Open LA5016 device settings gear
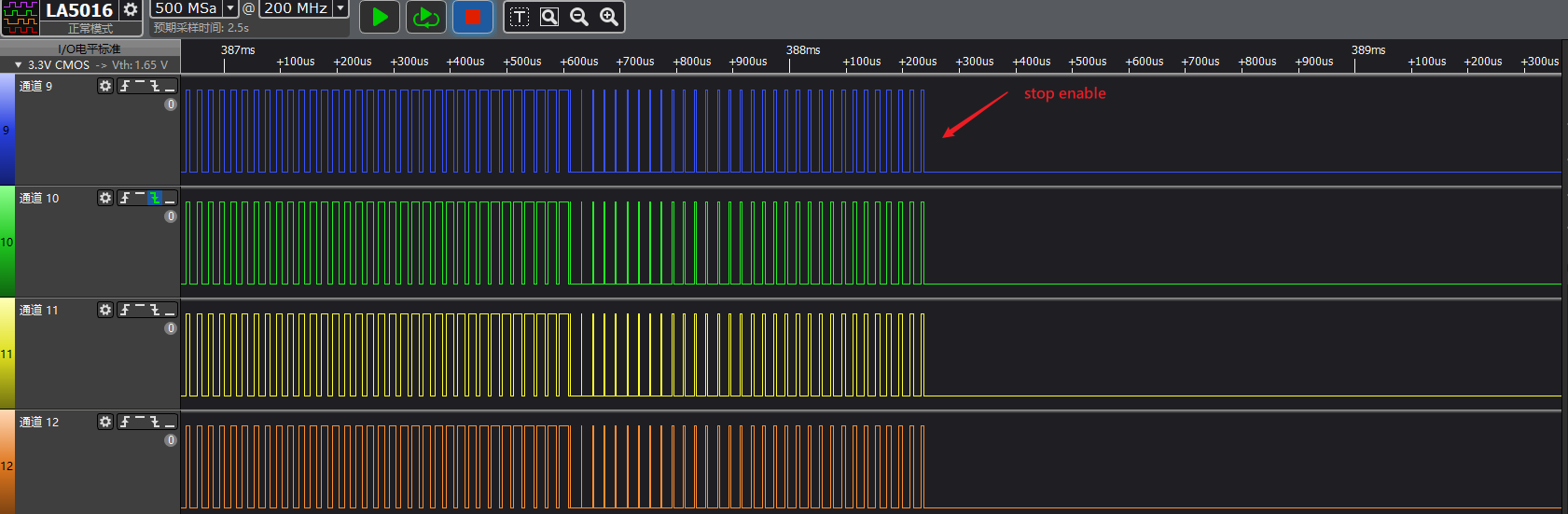The height and width of the screenshot is (514, 1568). [x=131, y=10]
